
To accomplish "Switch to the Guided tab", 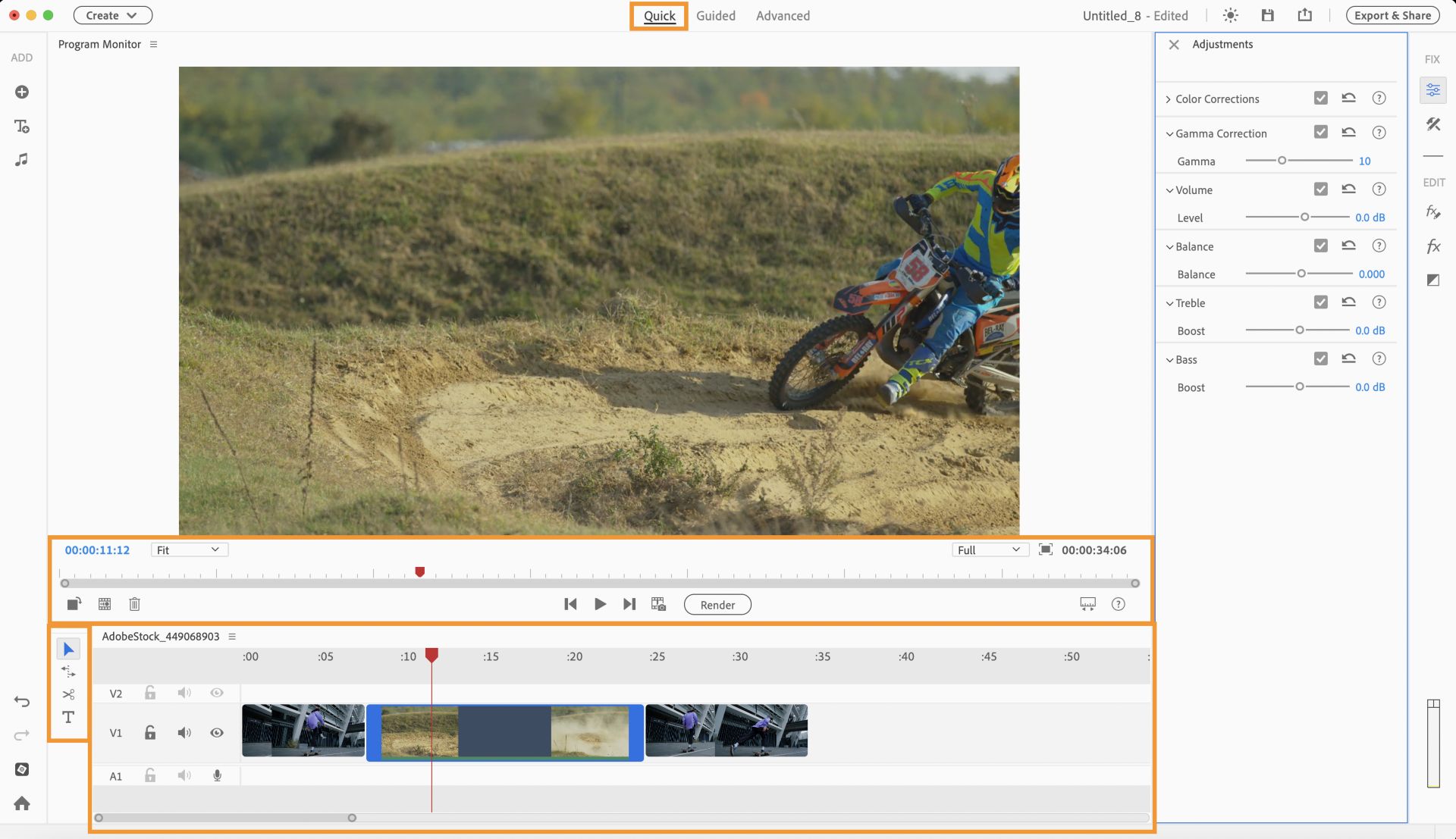I will (x=715, y=16).
